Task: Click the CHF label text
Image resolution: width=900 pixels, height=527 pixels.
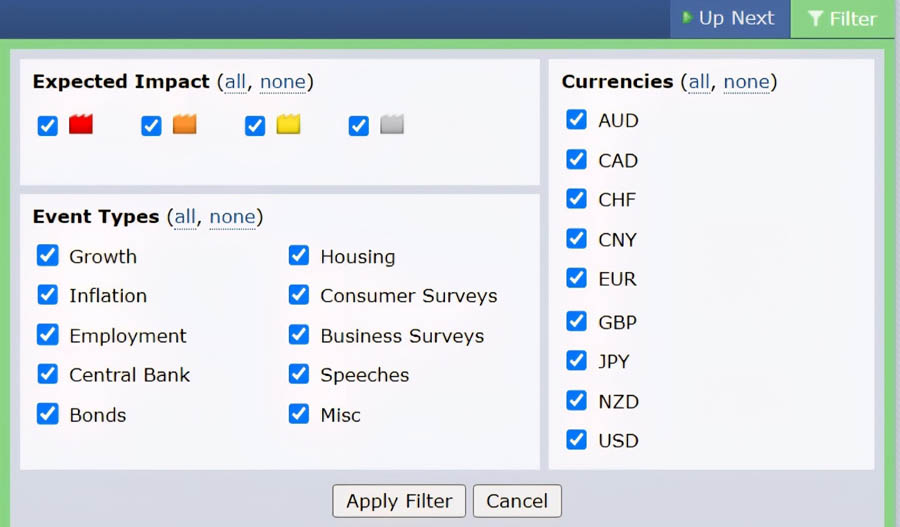Action: coord(618,200)
